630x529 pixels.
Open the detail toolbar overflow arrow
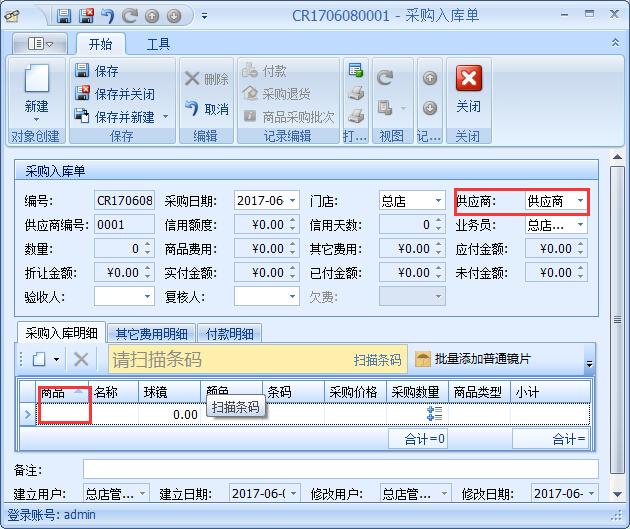(x=589, y=364)
